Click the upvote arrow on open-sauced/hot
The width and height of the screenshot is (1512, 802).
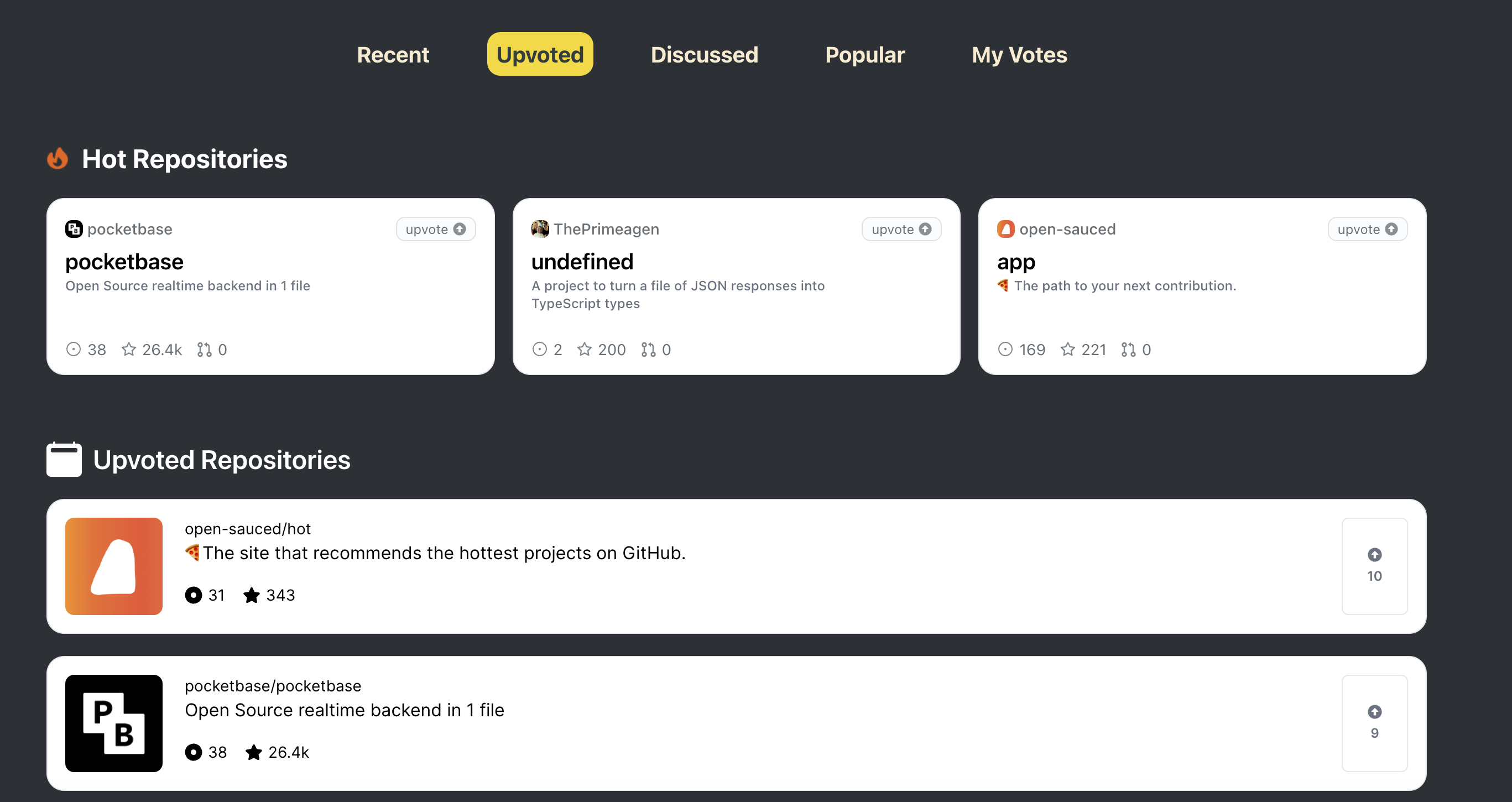tap(1375, 555)
